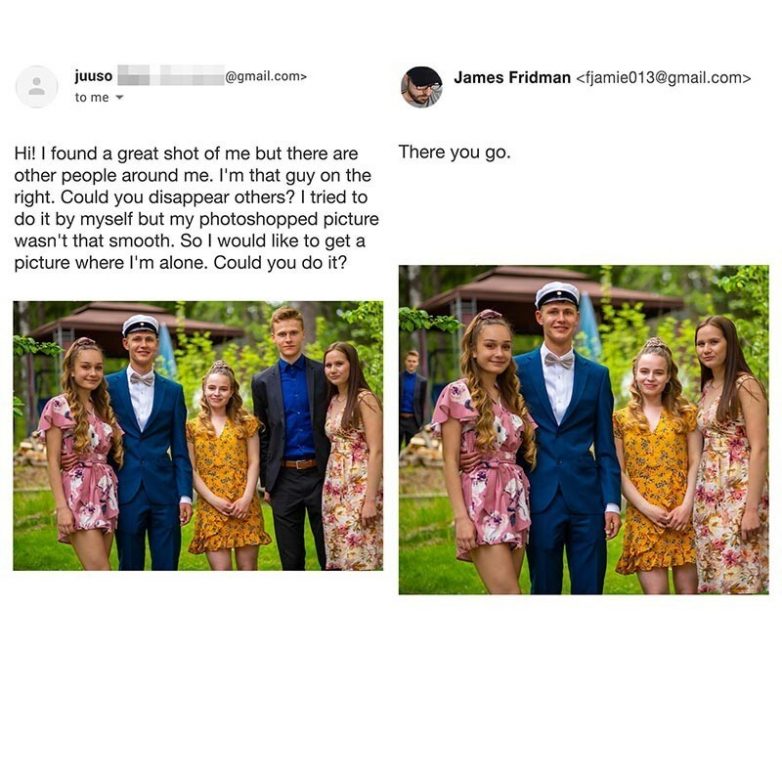Click the James Fridman sender name

pyautogui.click(x=512, y=78)
